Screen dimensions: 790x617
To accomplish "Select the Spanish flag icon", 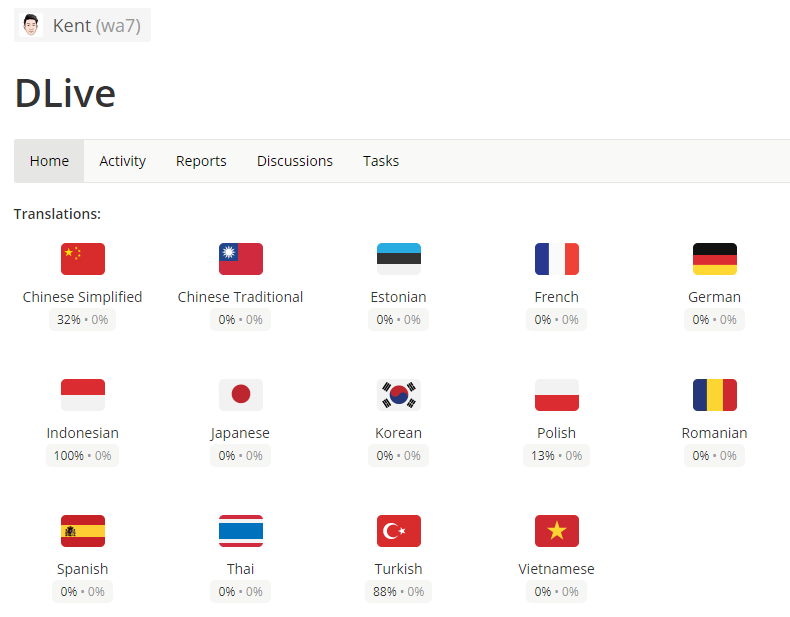I will click(83, 531).
